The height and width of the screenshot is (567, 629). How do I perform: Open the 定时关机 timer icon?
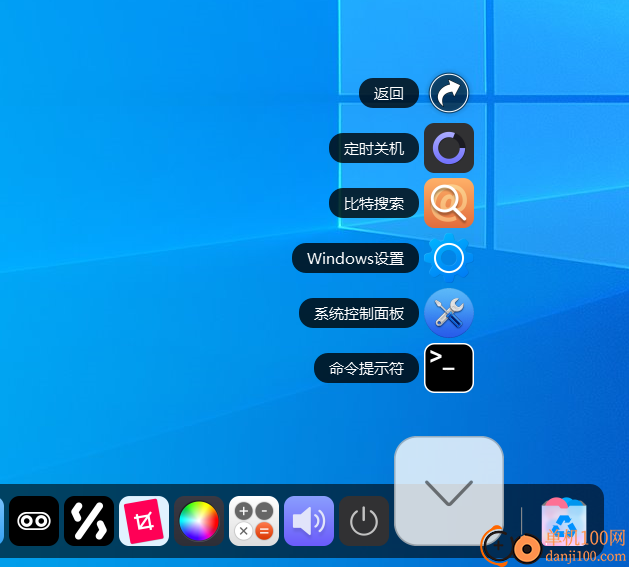coord(449,148)
